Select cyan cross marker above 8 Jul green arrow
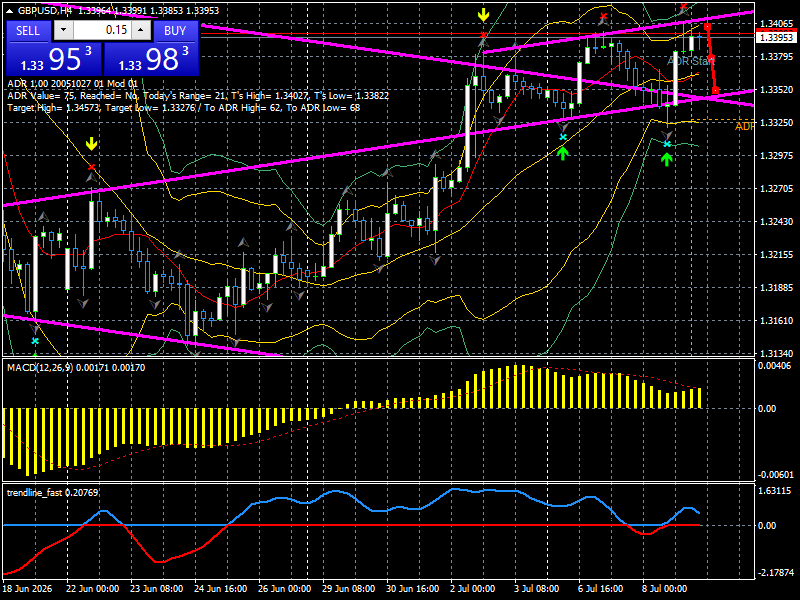 (x=667, y=144)
